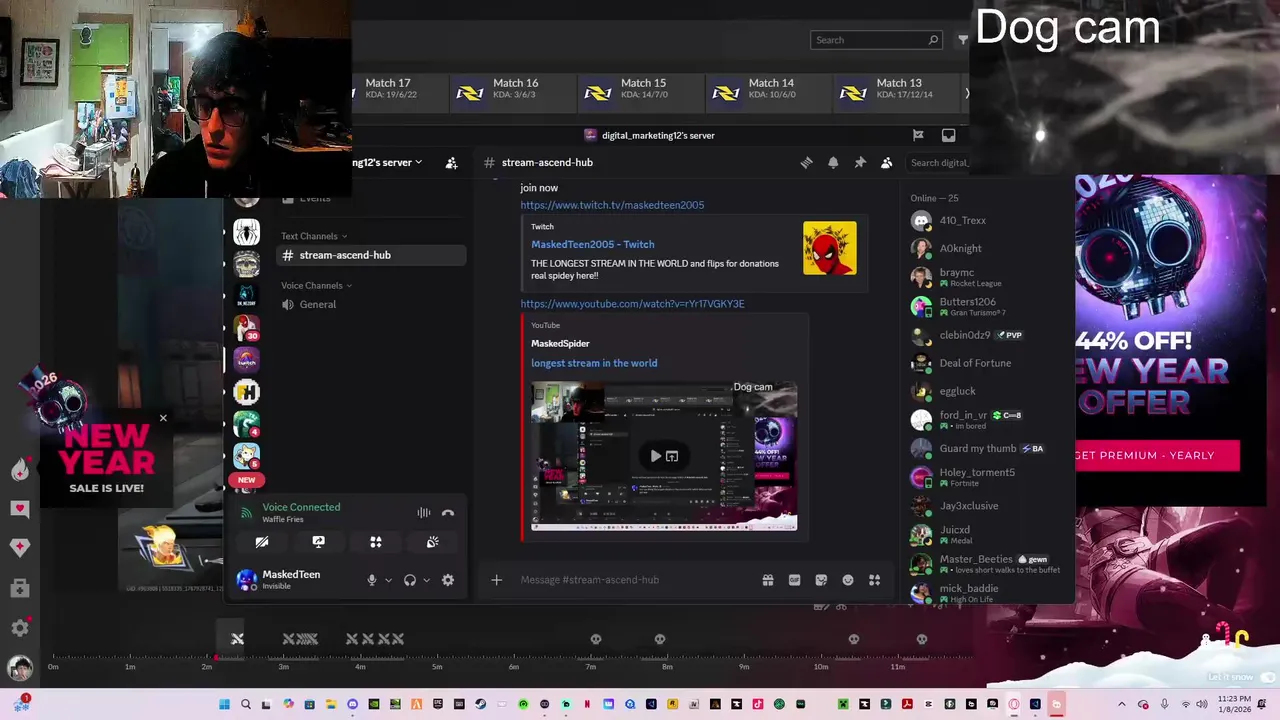Click the filter icon beside top Search field
This screenshot has height=720, width=1280.
click(963, 40)
